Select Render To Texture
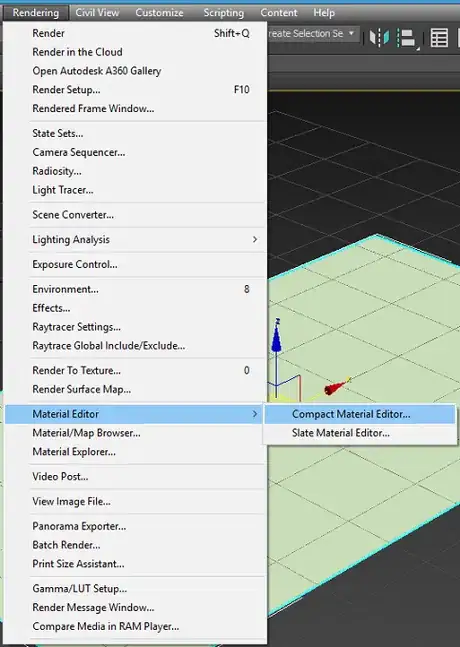Viewport: 460px width, 647px height. click(135, 370)
